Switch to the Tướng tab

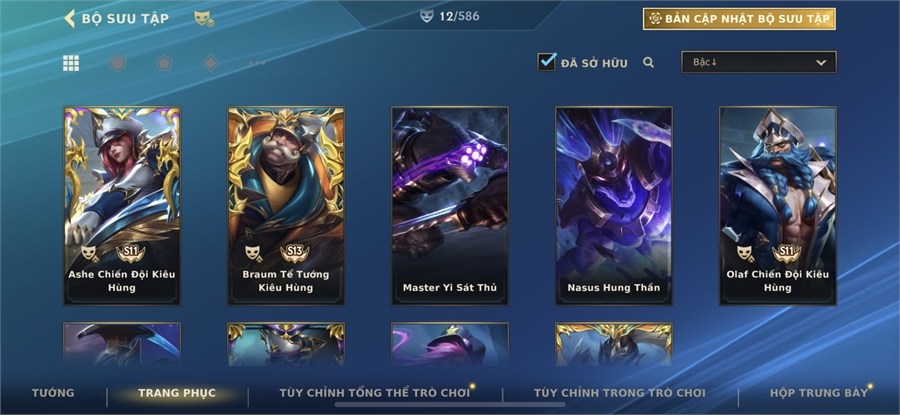(x=53, y=393)
